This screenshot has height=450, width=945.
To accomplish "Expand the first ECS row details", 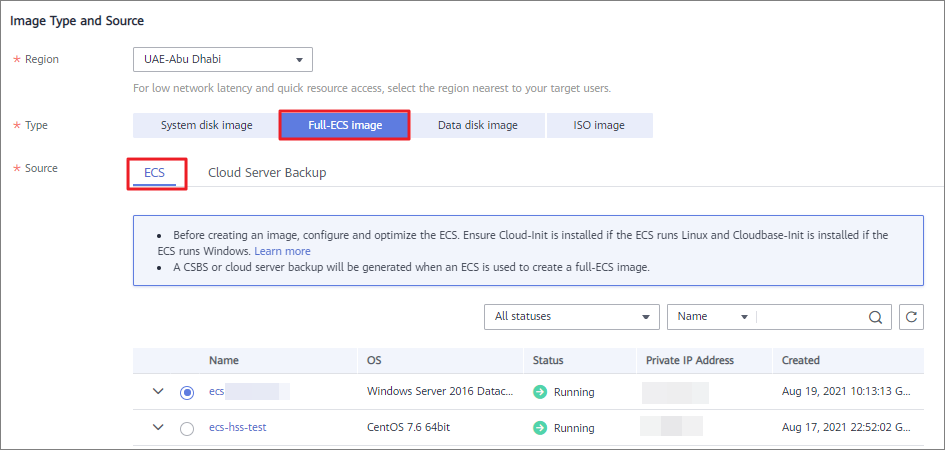I will point(158,391).
